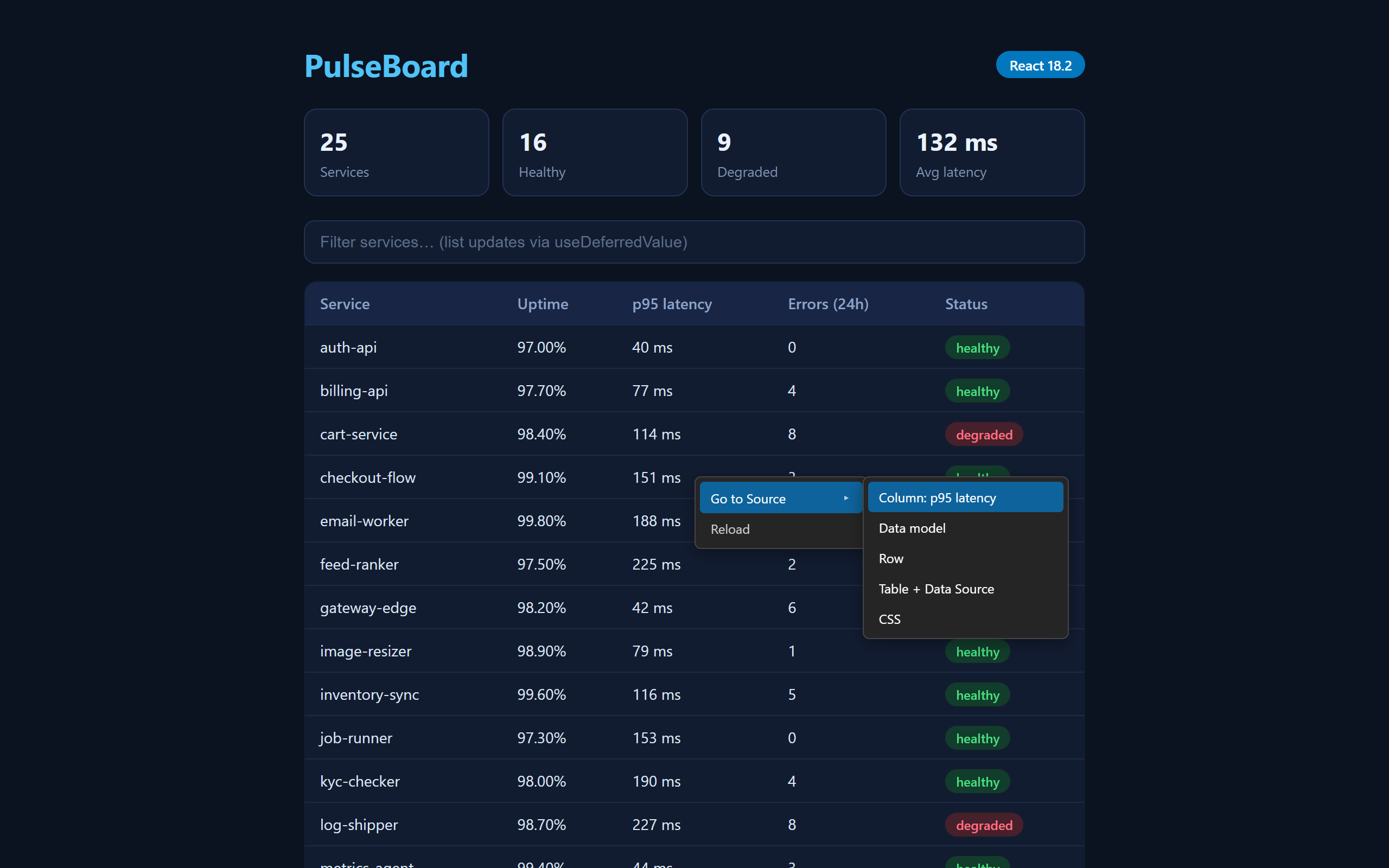Click the p95 latency column header
The image size is (1389, 868).
(672, 304)
